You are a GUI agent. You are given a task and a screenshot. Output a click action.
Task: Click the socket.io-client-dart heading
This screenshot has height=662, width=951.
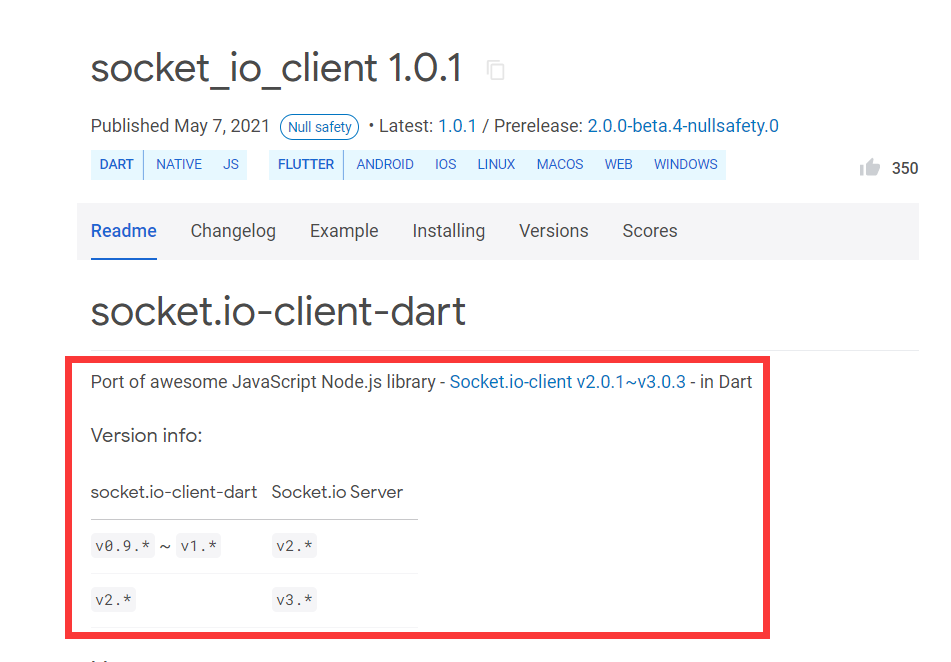click(x=278, y=311)
